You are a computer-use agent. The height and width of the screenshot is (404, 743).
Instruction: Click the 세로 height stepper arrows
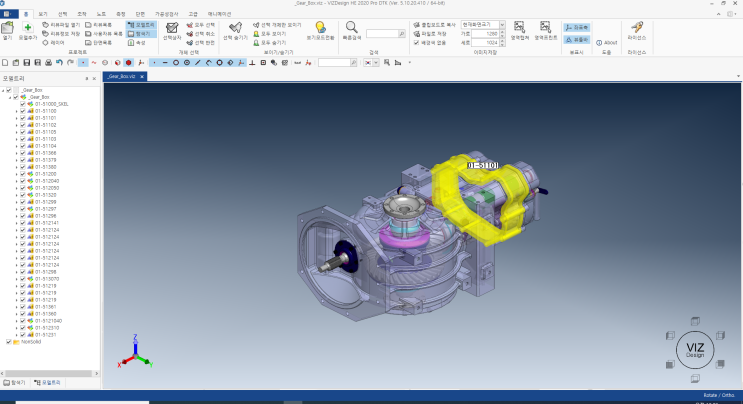(502, 43)
